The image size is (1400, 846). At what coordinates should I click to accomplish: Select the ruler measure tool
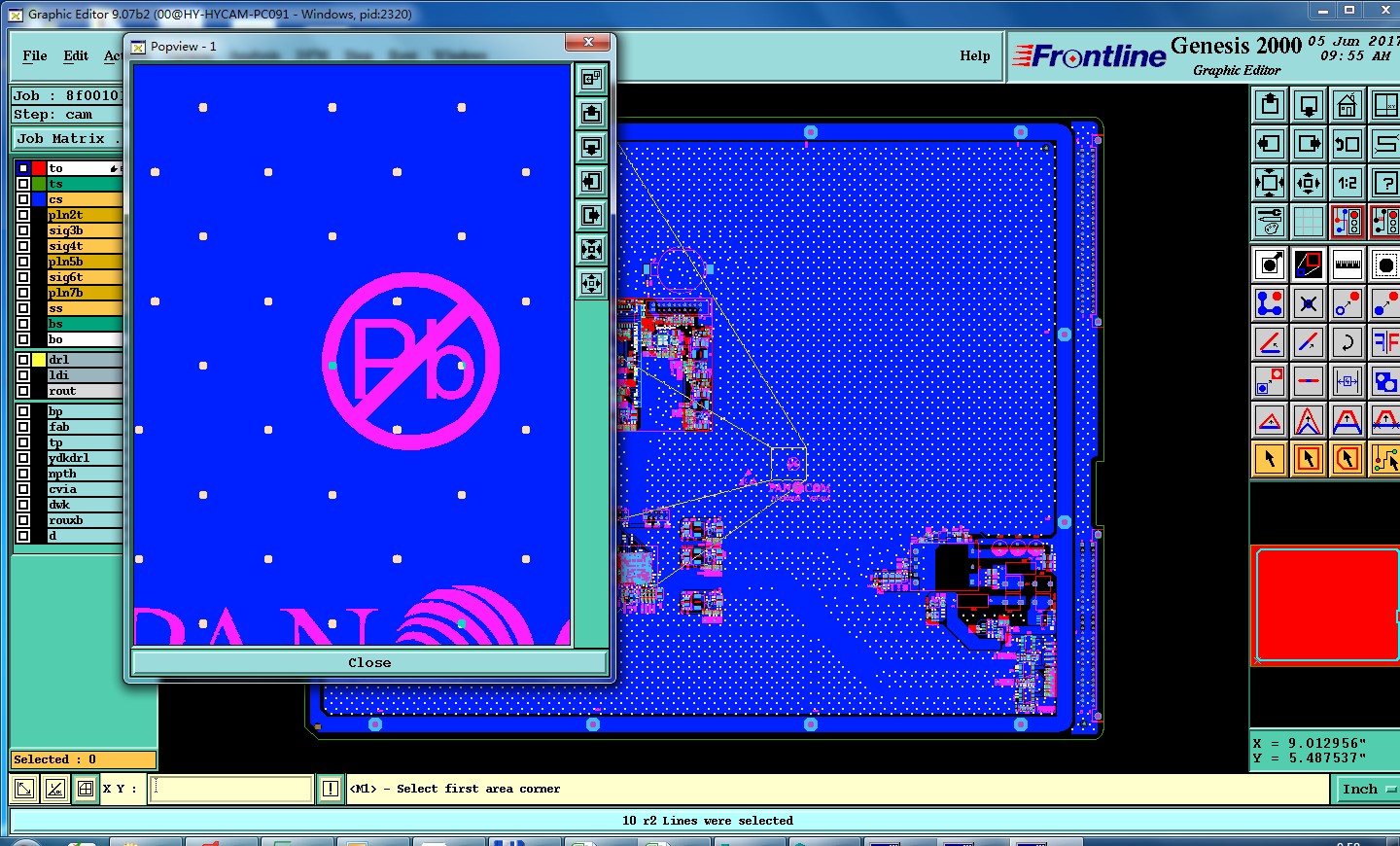point(1347,264)
